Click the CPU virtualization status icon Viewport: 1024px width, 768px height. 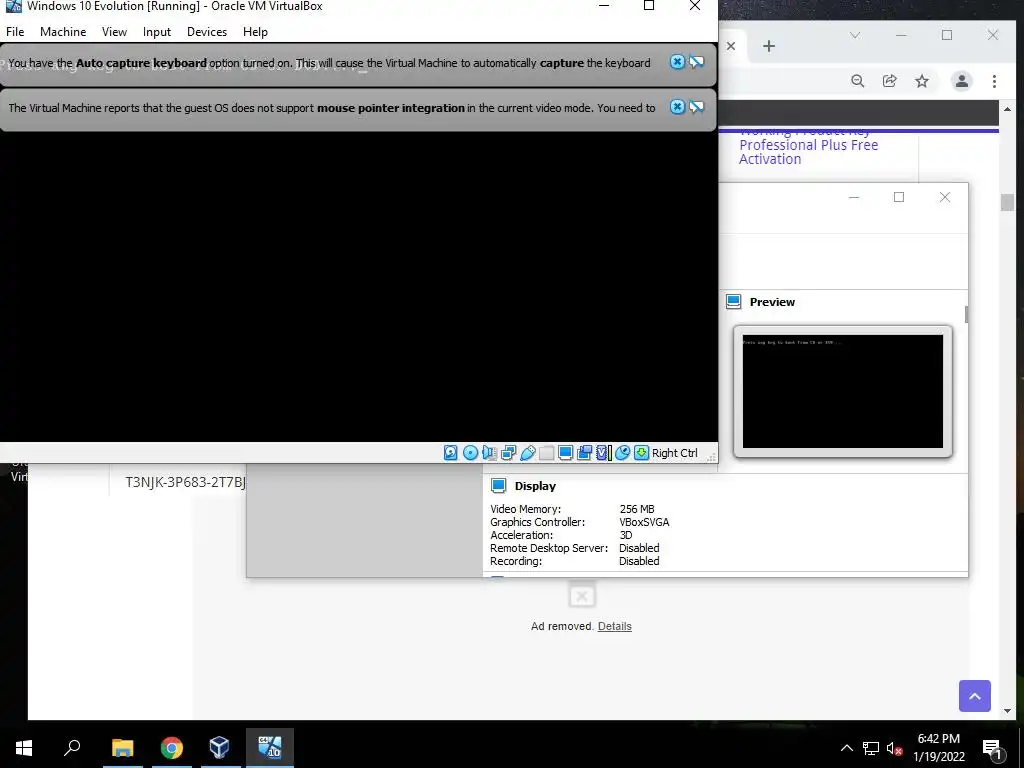(603, 453)
